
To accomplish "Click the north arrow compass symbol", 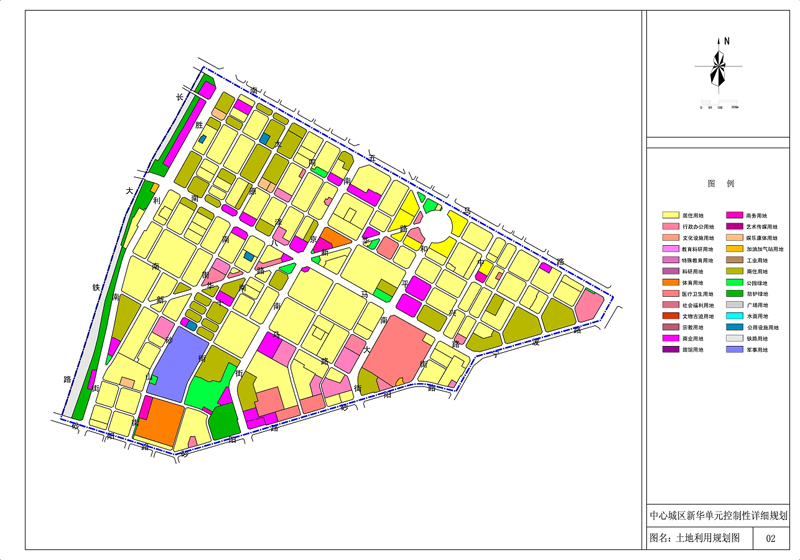I will pos(718,67).
